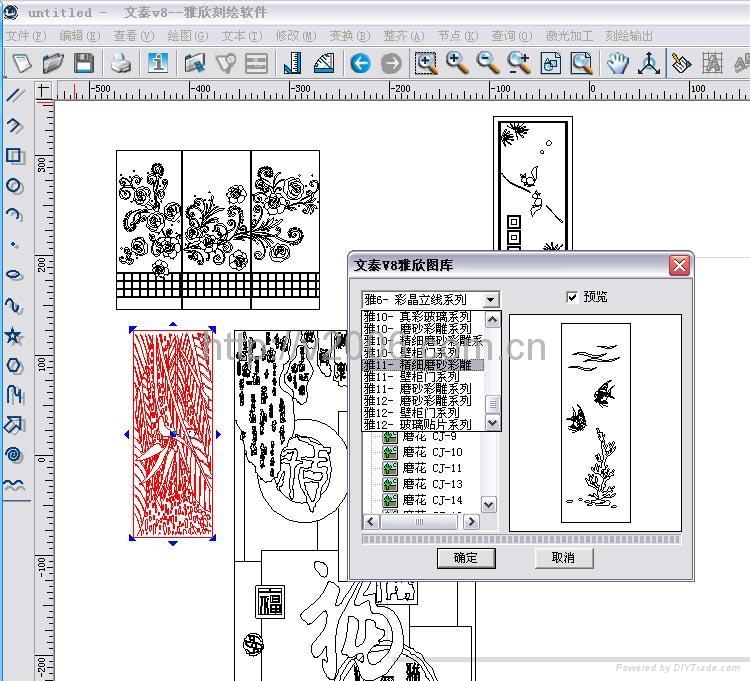
Task: Choose 雅12- 玻璃贴片系列 from the list
Action: (x=417, y=424)
